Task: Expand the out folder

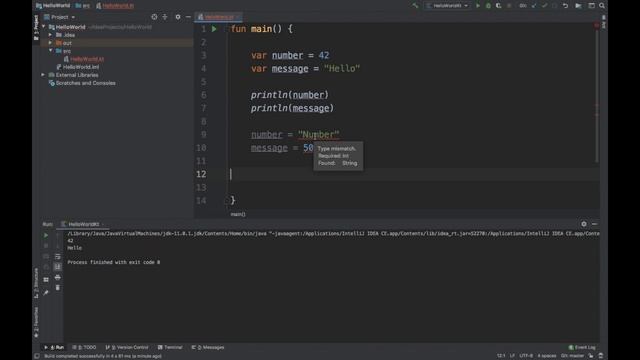Action: click(51, 43)
